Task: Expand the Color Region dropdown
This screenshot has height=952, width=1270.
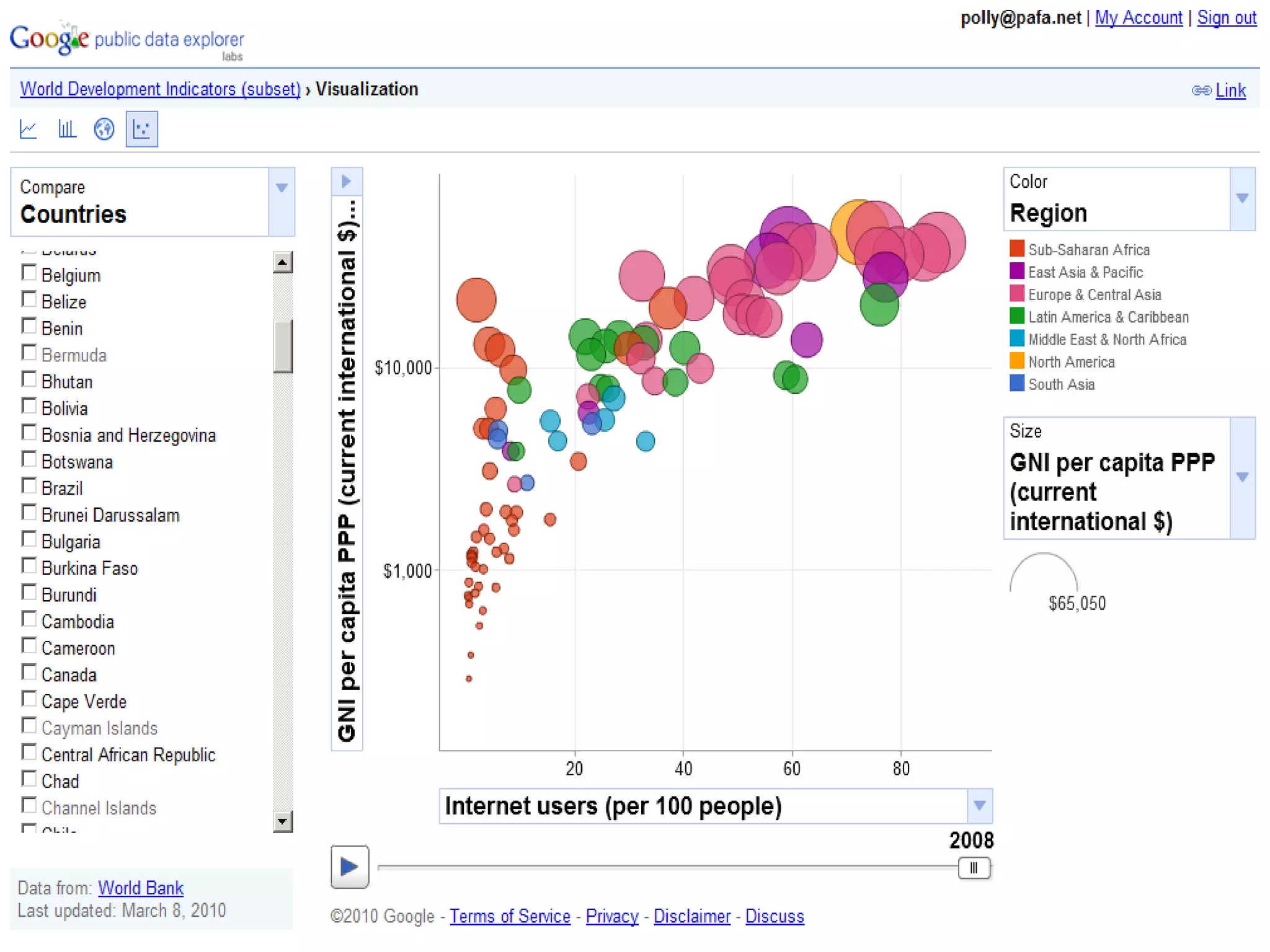Action: point(1242,198)
